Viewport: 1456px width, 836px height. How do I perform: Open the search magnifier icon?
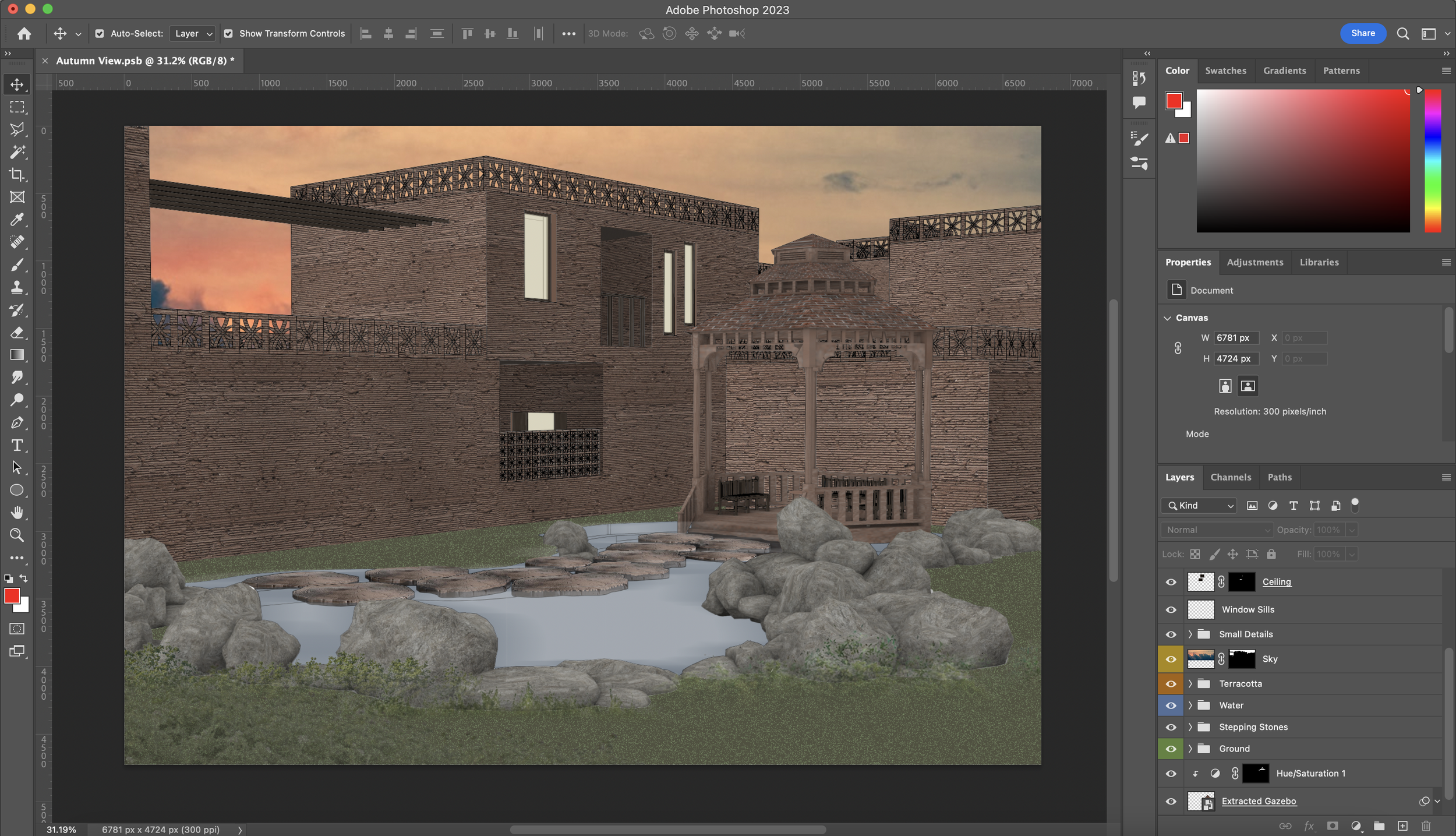click(1402, 34)
